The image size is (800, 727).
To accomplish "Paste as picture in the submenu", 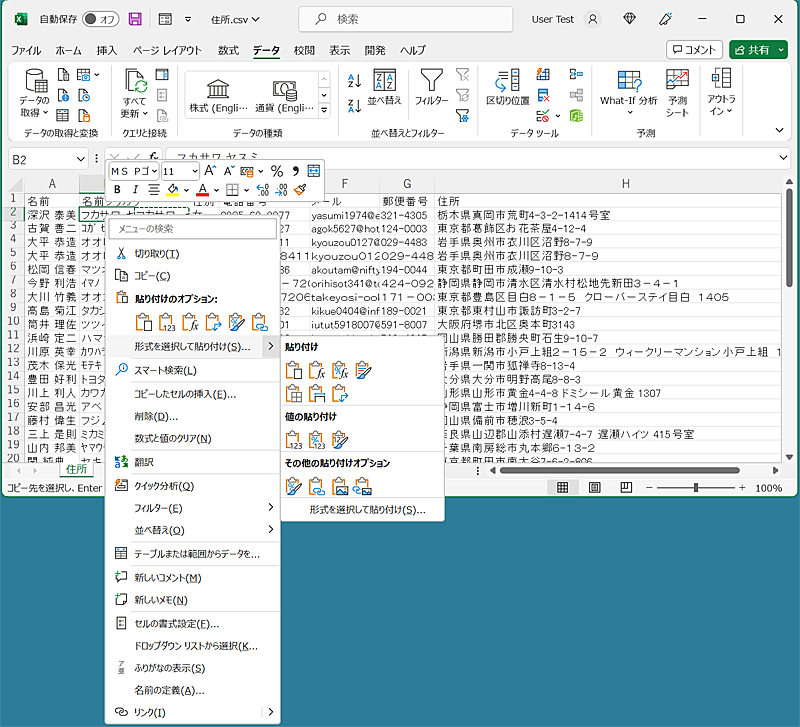I will [x=339, y=486].
